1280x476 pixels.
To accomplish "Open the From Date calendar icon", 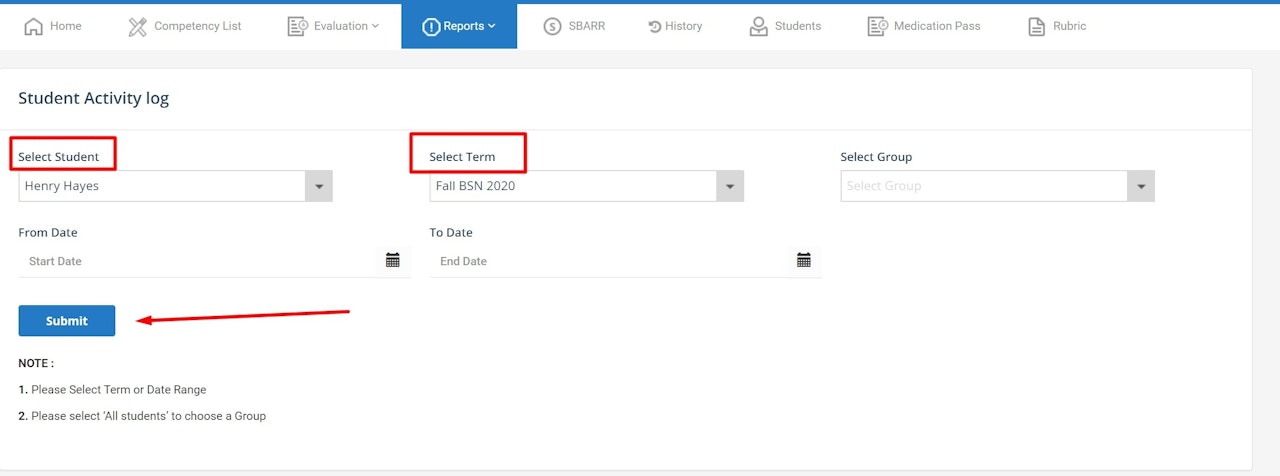I will click(x=393, y=260).
